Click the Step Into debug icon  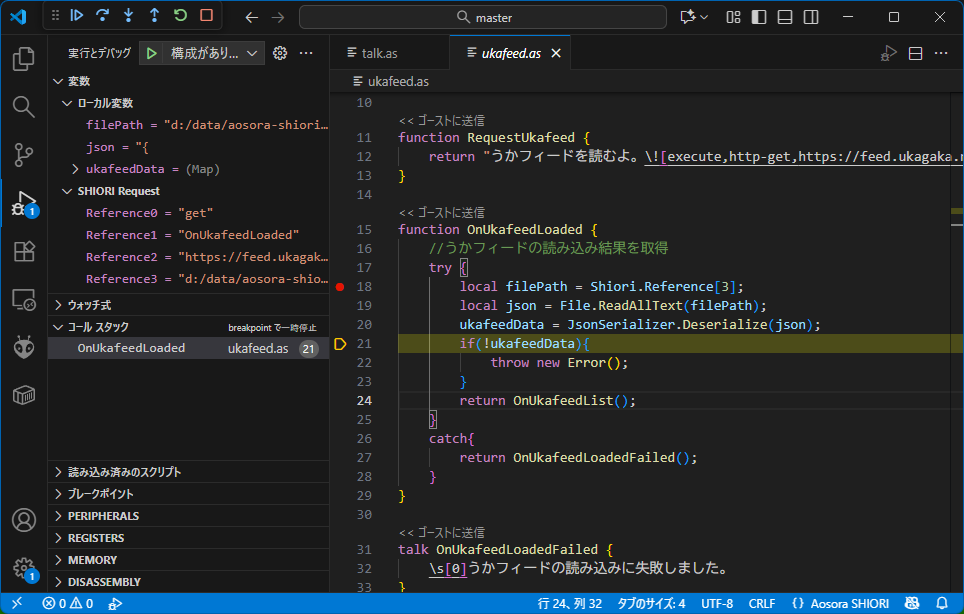pyautogui.click(x=128, y=16)
